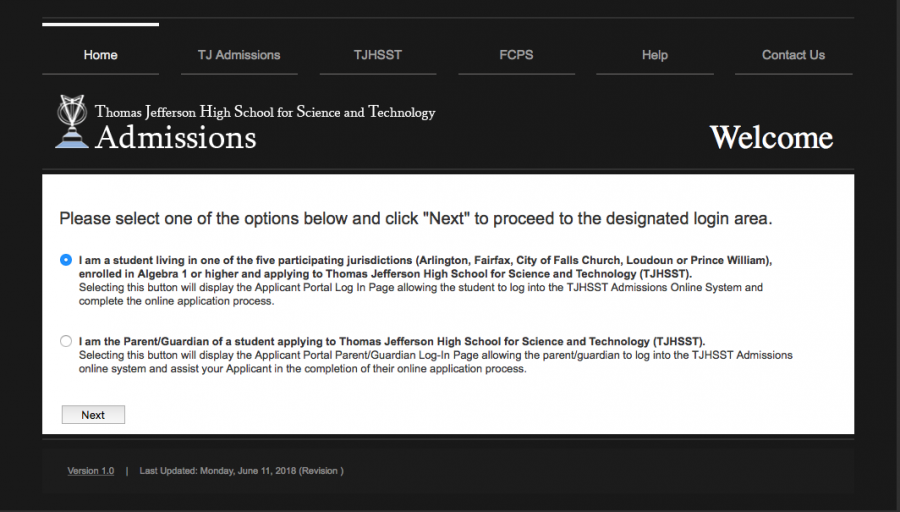The image size is (900, 512).
Task: Open the Home navigation tab
Action: [100, 55]
